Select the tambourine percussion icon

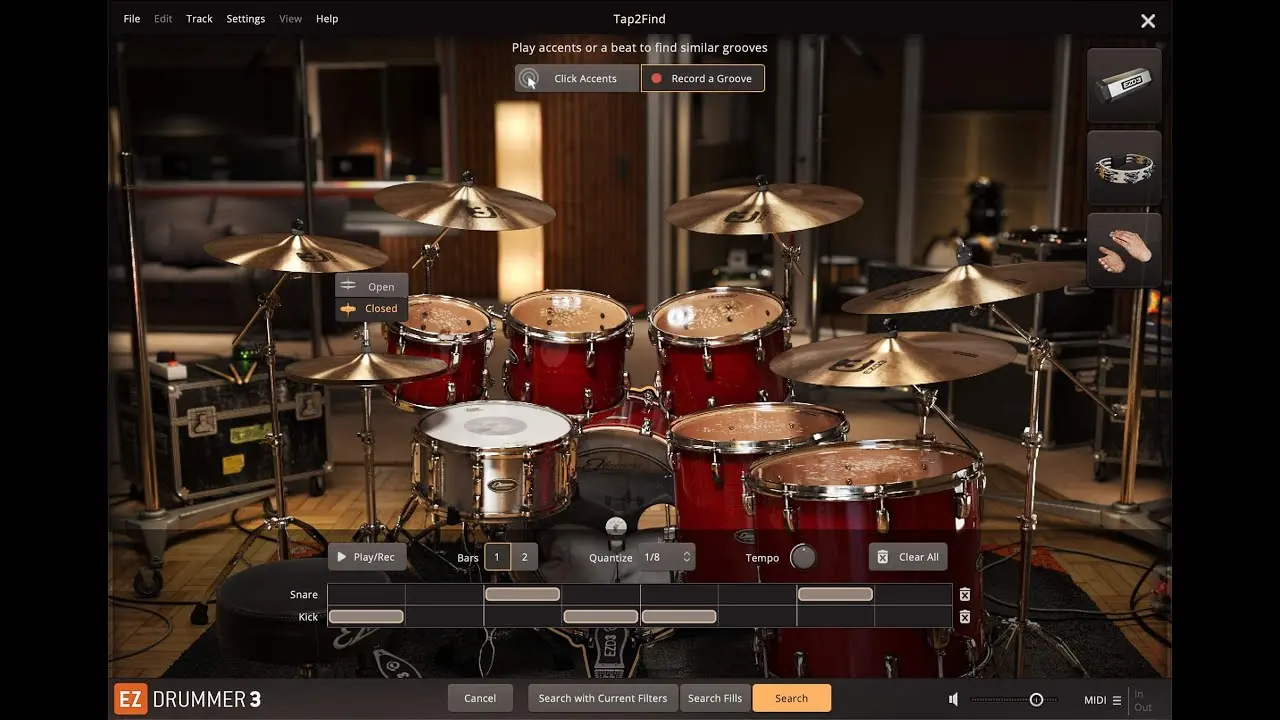point(1124,168)
